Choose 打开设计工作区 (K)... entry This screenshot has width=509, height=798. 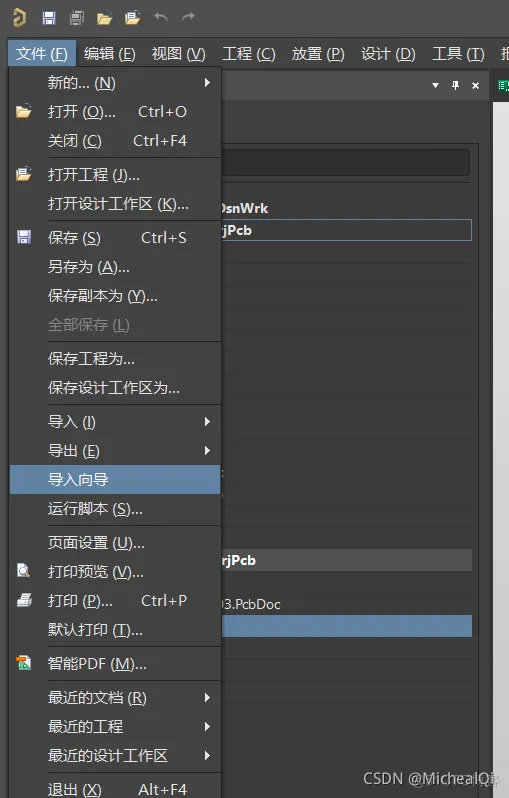tap(115, 204)
